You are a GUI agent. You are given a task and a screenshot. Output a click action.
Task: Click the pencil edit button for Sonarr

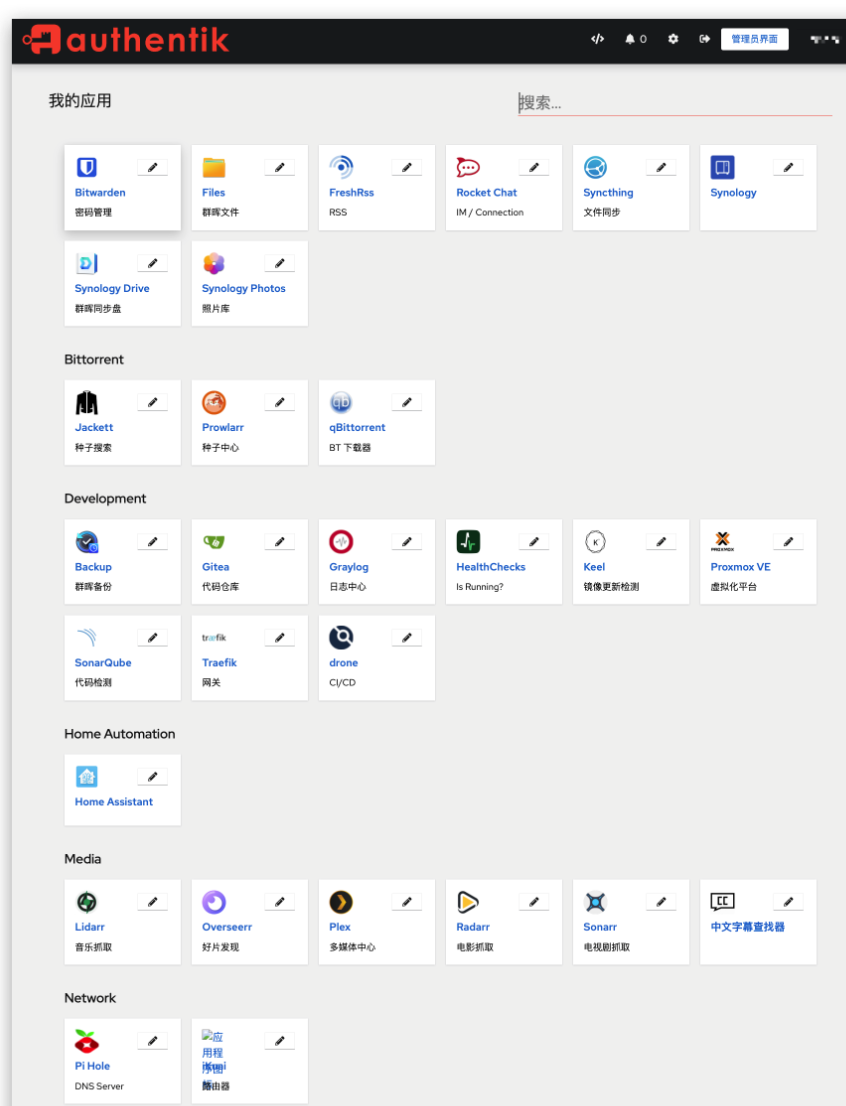coord(660,902)
